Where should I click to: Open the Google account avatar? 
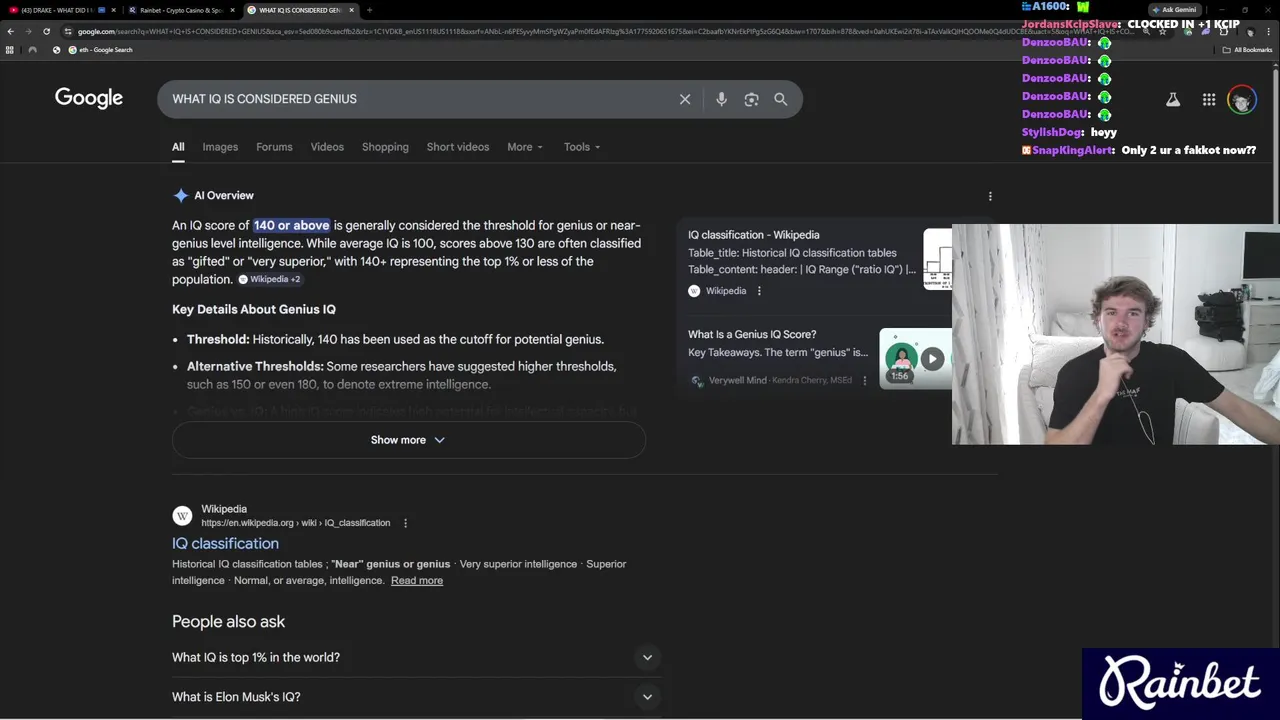pyautogui.click(x=1242, y=99)
